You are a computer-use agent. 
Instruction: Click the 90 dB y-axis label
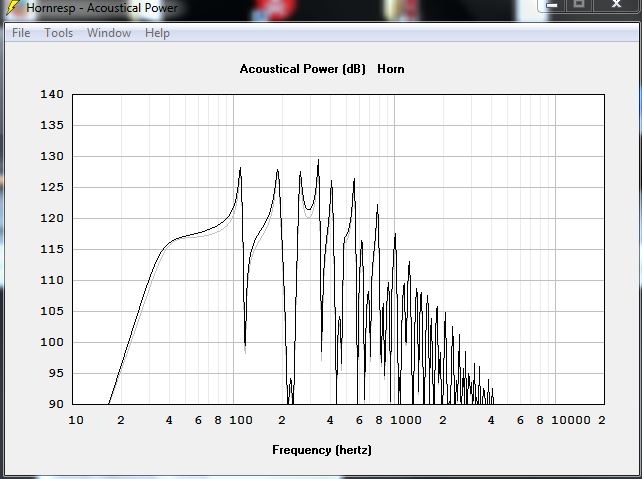(x=57, y=404)
